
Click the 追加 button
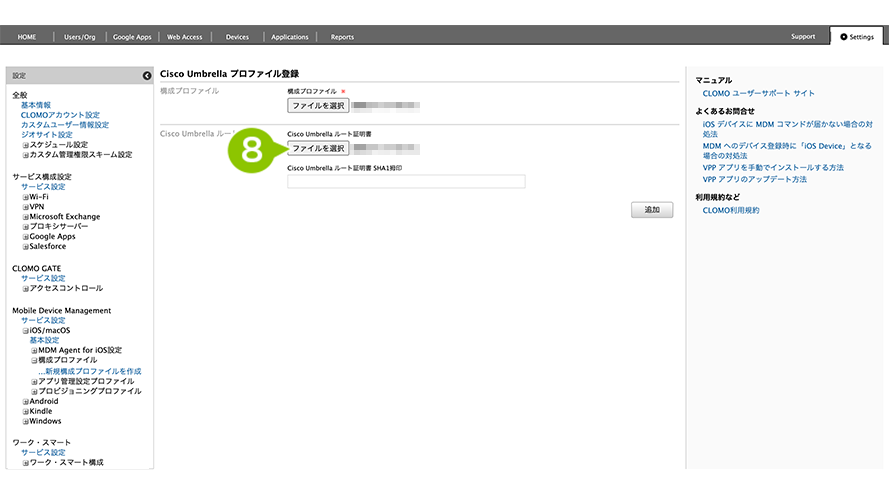[x=652, y=210]
